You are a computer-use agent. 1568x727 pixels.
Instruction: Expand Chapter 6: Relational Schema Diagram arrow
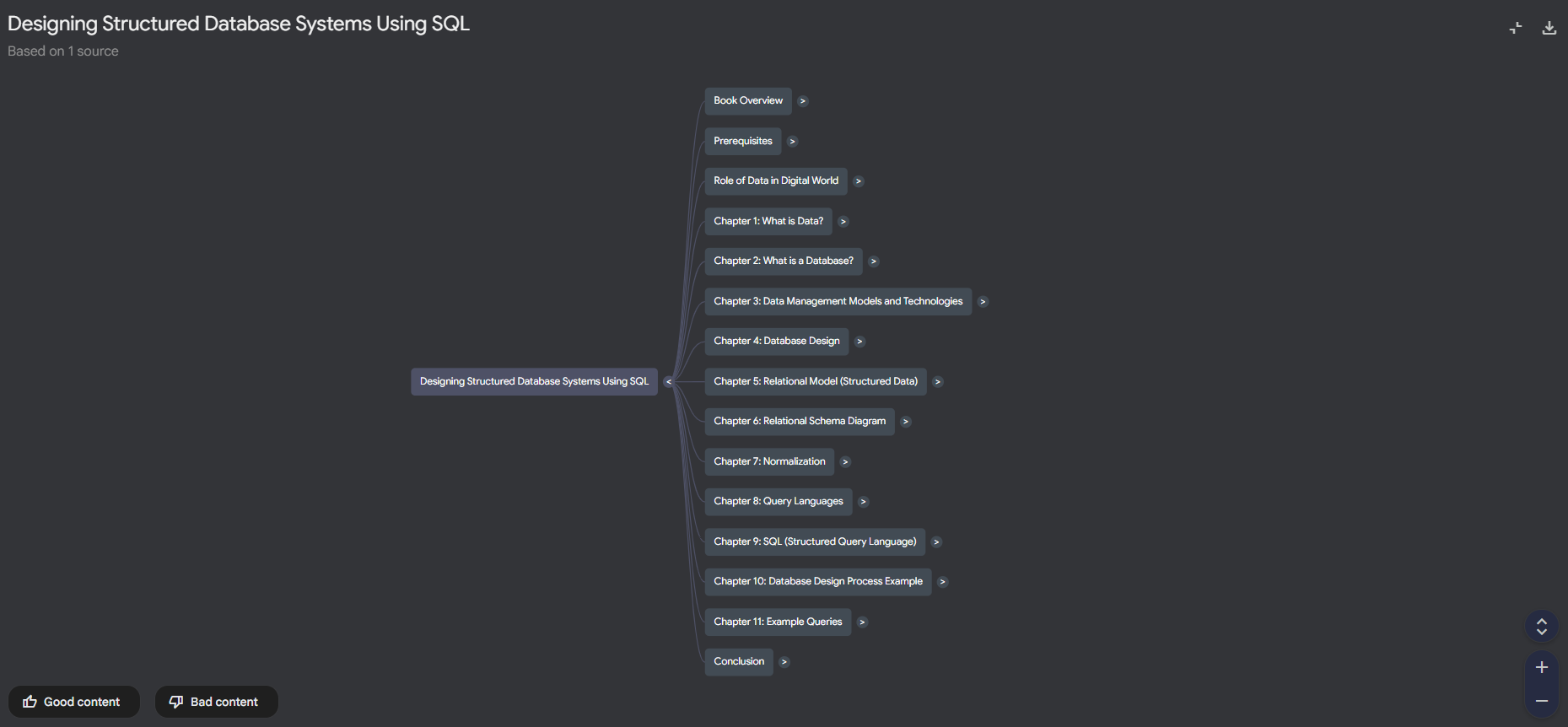906,422
